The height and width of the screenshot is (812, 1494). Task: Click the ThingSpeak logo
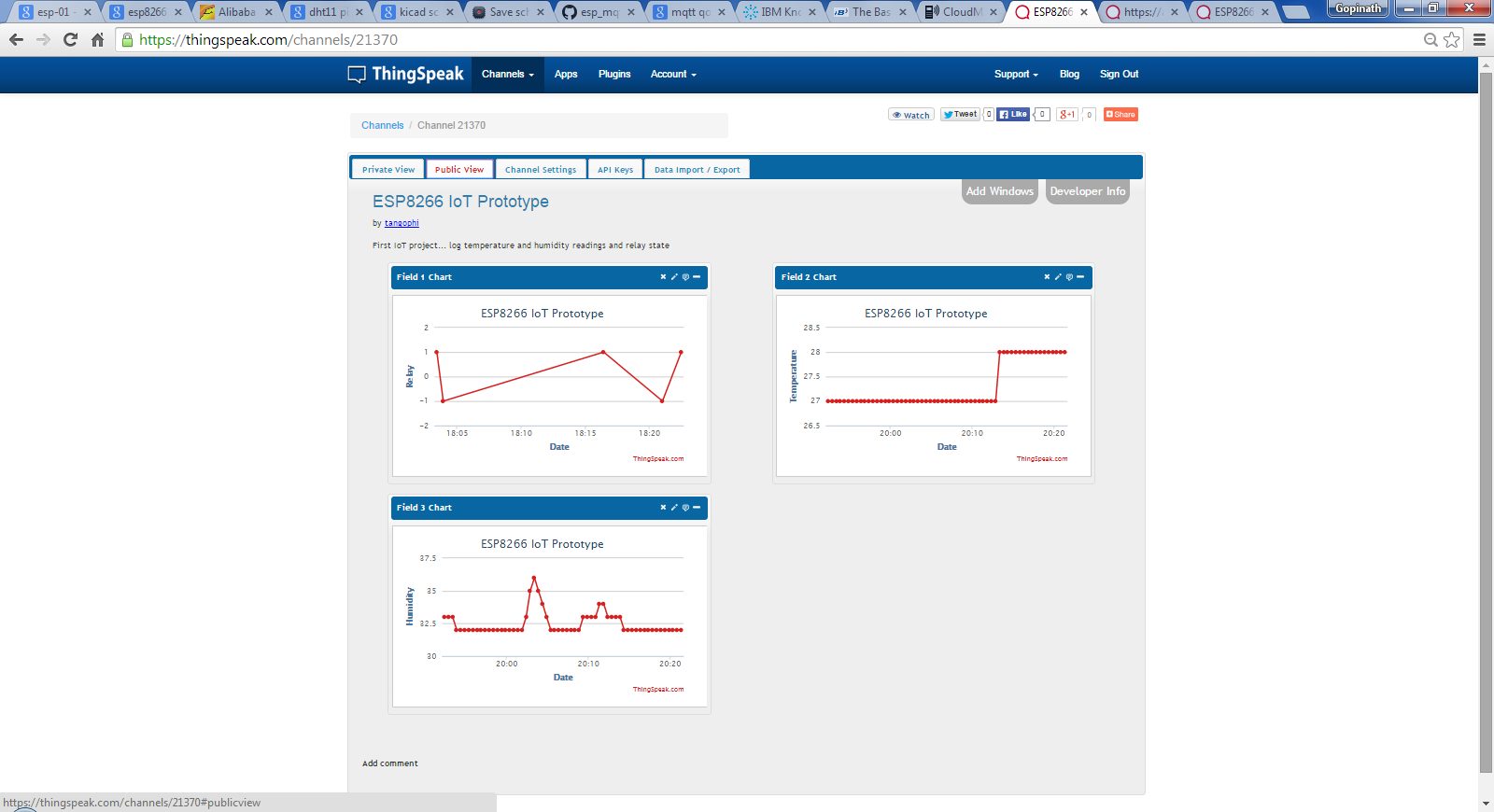405,75
